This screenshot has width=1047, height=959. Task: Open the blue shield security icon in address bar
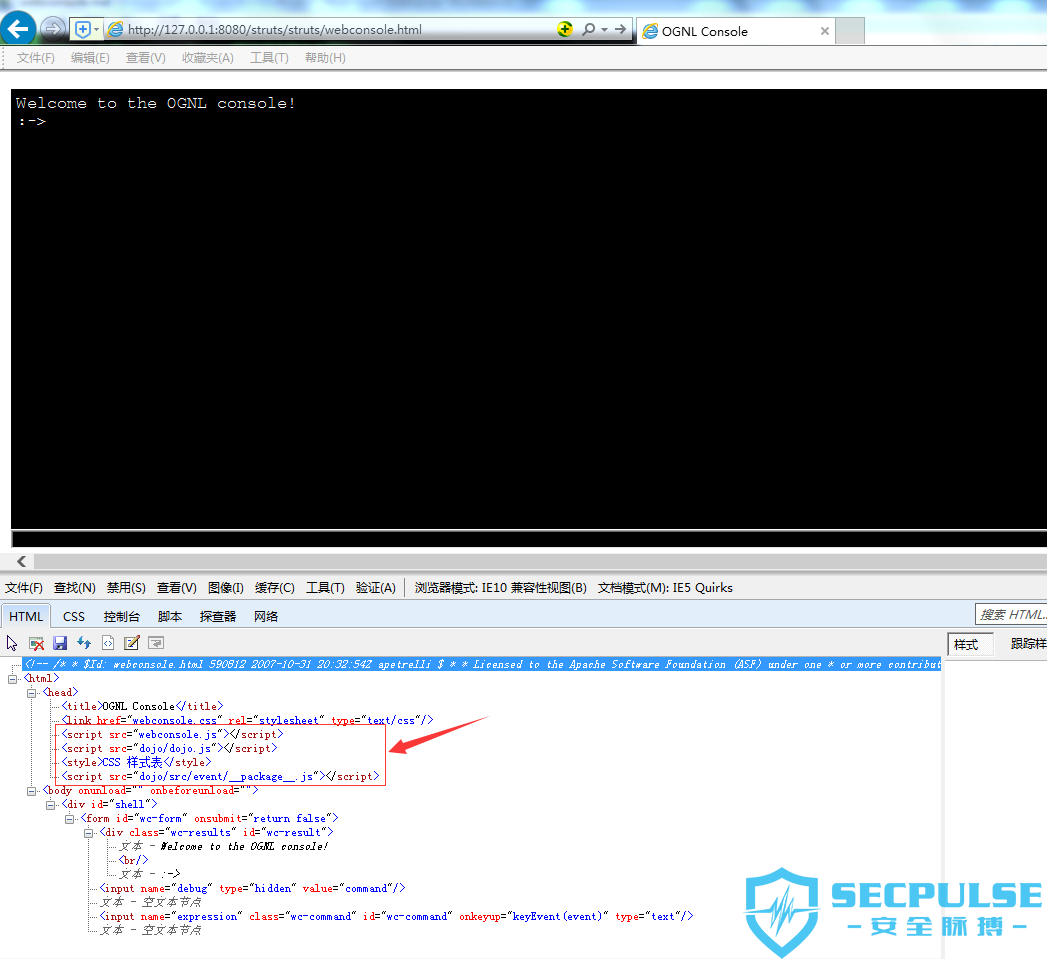(83, 29)
